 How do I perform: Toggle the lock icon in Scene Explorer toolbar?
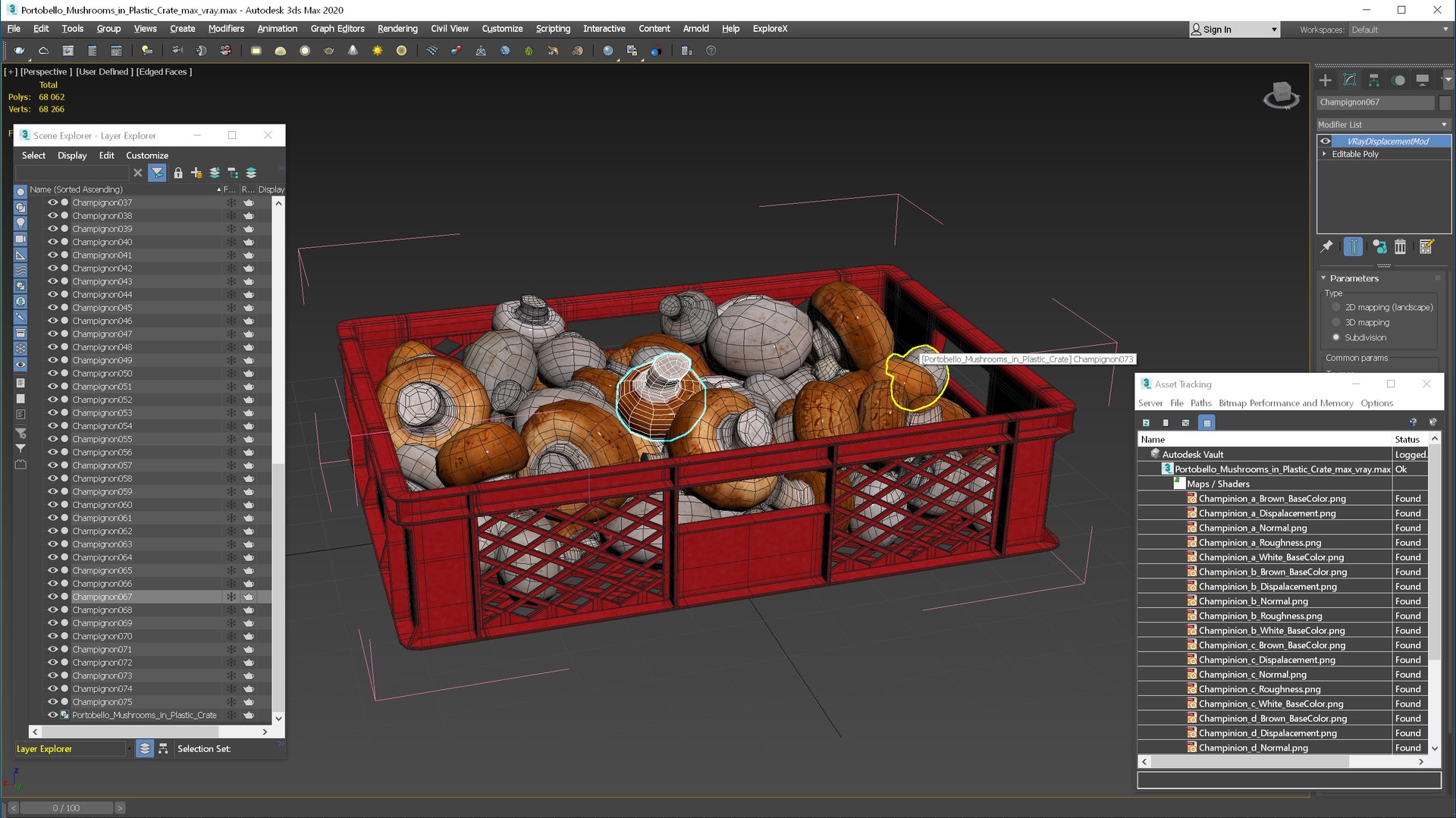[x=177, y=173]
